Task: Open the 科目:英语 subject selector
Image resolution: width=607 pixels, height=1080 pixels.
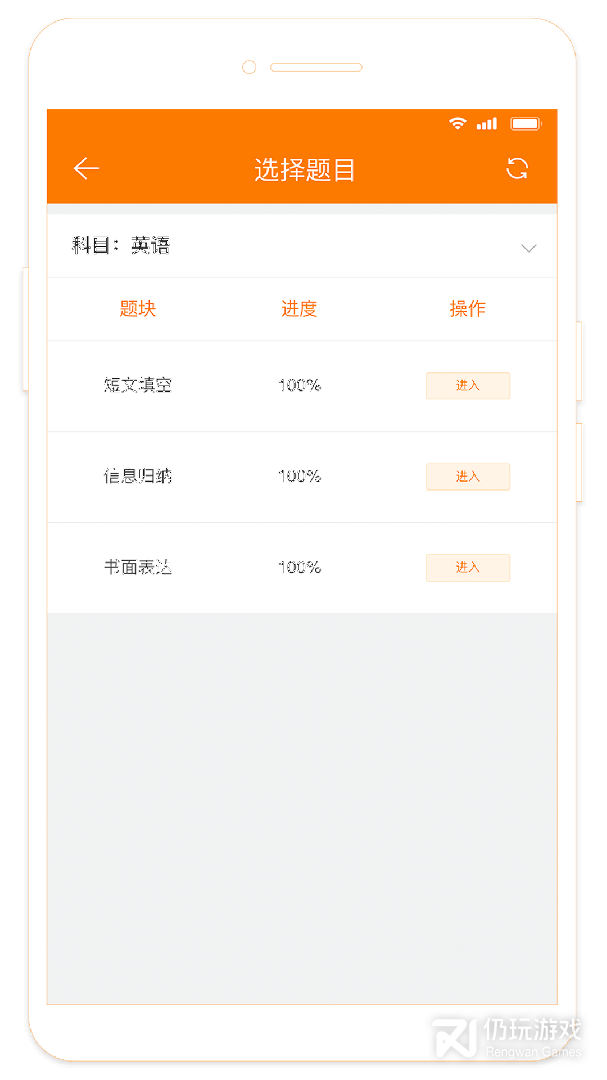Action: click(121, 246)
